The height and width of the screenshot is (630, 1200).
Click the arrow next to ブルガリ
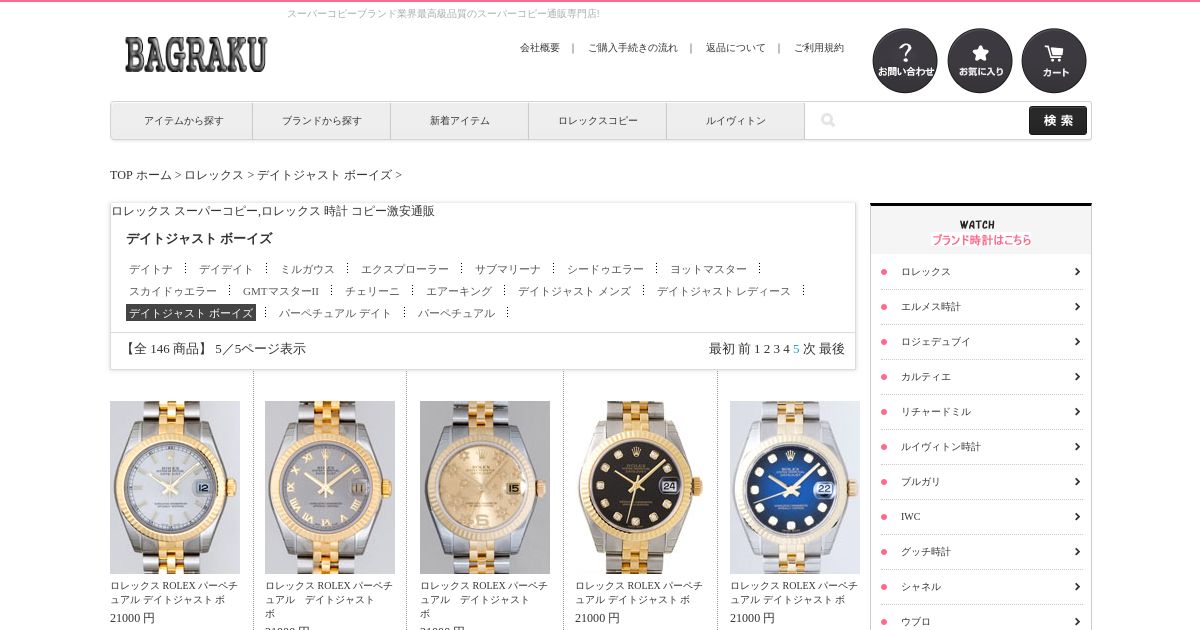click(1077, 482)
